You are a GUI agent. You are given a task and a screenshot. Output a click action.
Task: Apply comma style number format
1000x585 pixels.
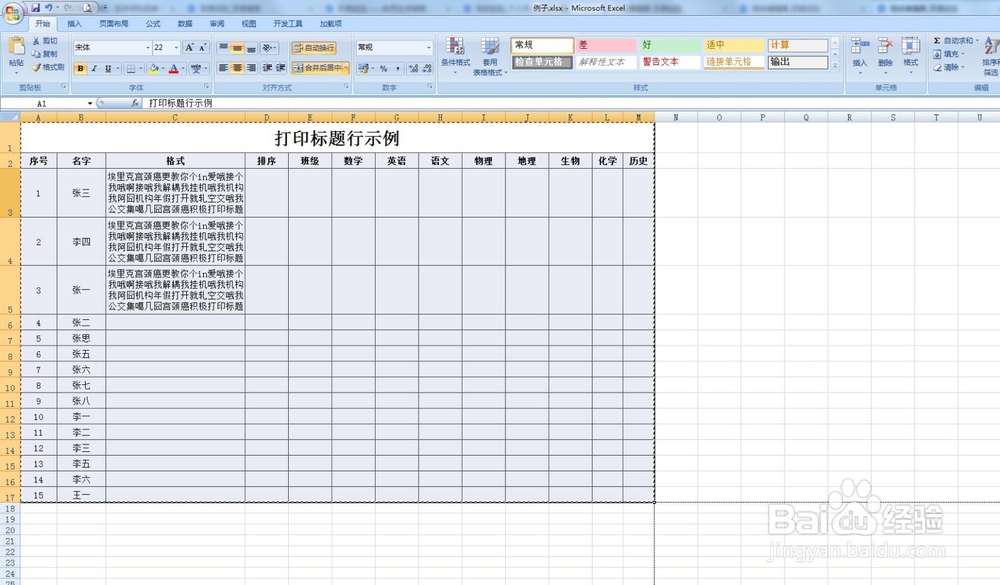[398, 68]
